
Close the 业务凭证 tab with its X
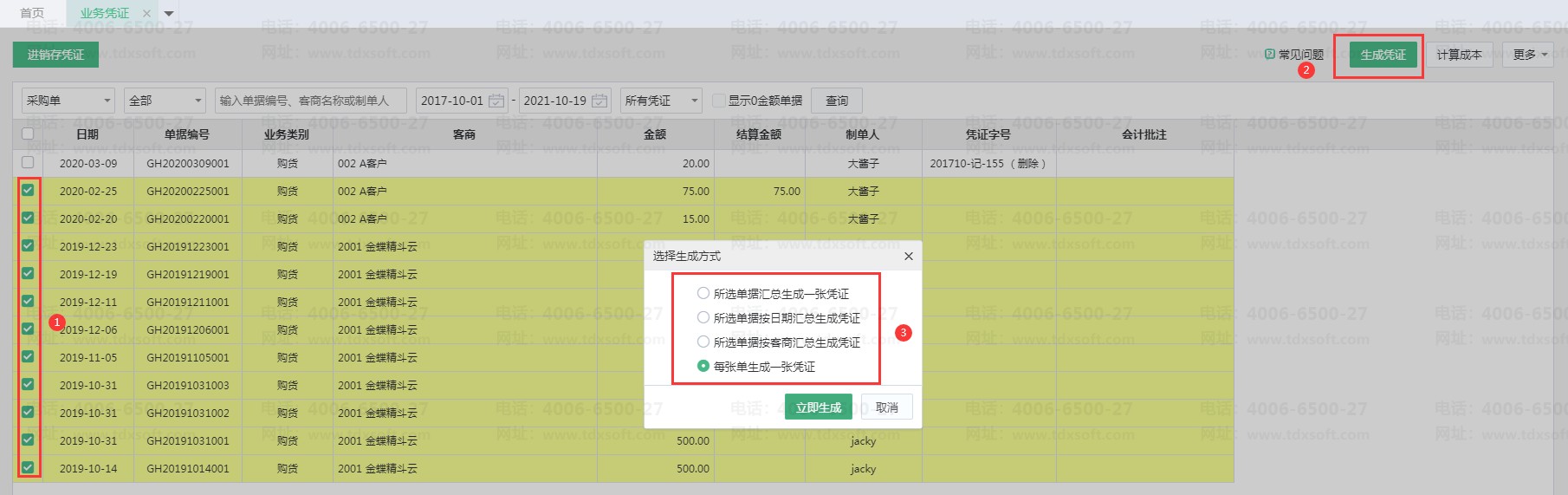[146, 13]
